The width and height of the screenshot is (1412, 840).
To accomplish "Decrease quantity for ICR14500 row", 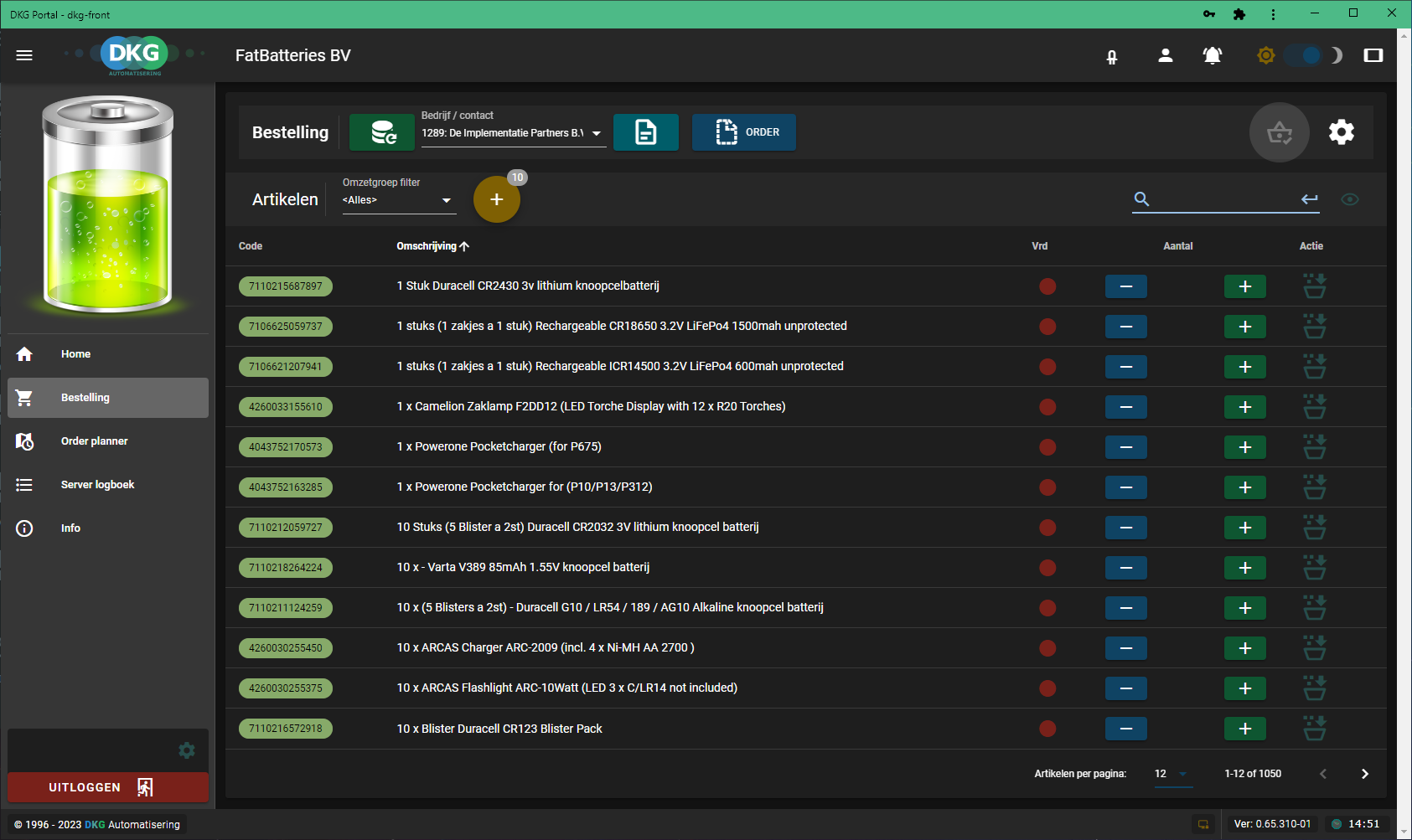I will (x=1126, y=367).
